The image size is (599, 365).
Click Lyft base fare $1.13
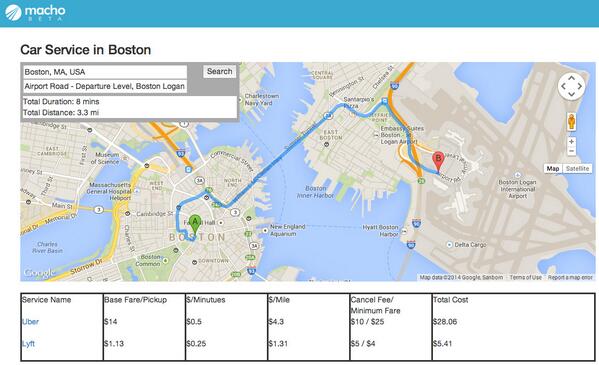click(114, 344)
